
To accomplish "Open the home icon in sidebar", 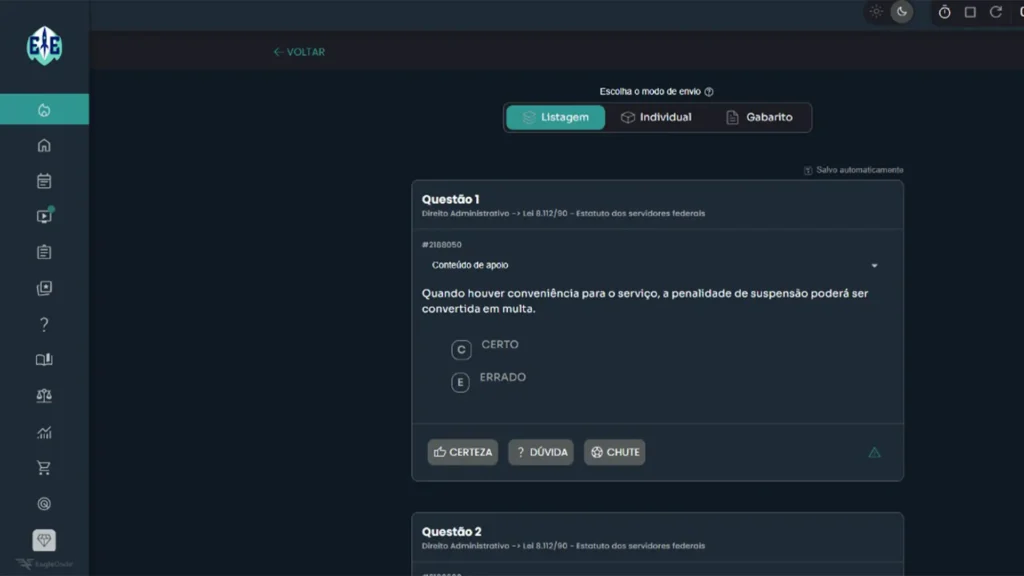I will 44,145.
